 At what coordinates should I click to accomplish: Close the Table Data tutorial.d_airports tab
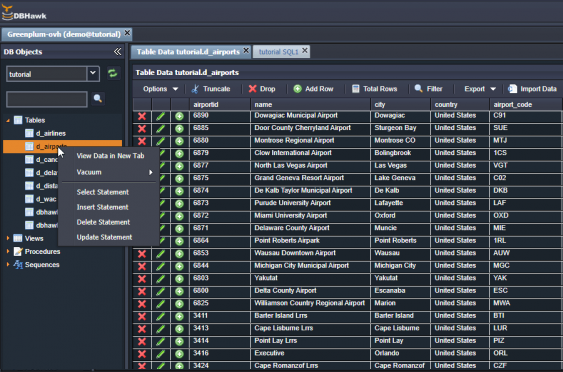(246, 51)
